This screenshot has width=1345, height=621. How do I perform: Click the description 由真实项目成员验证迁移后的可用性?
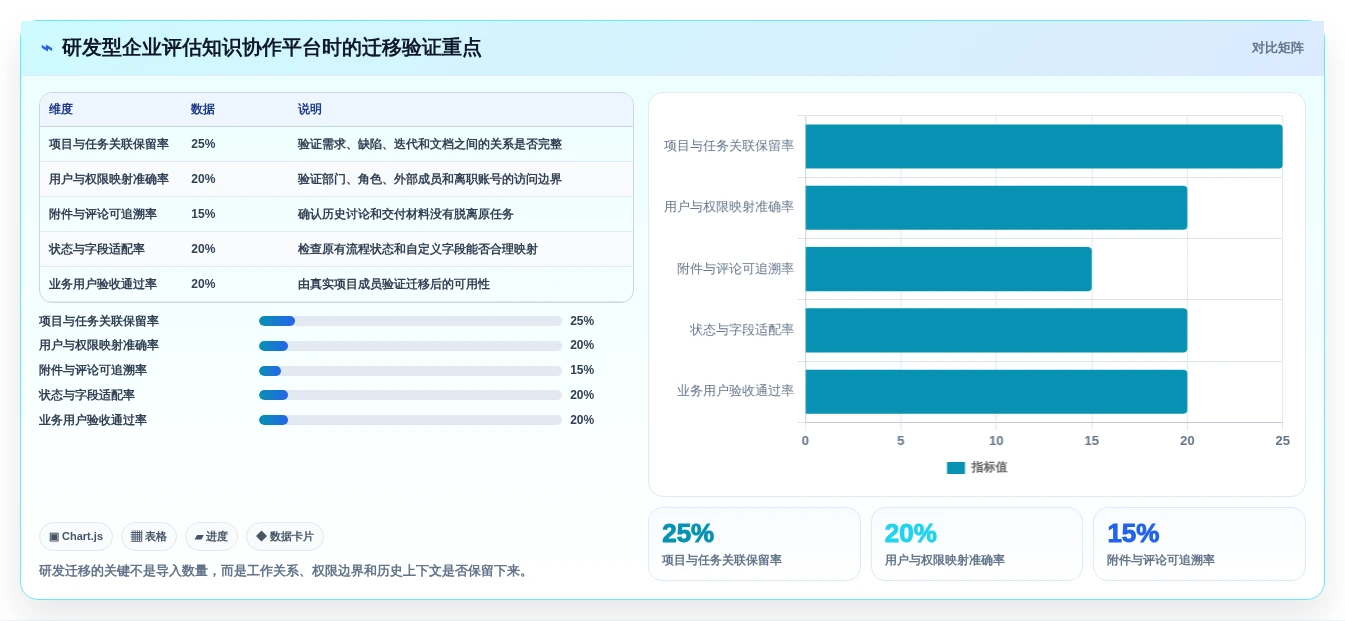(x=394, y=284)
